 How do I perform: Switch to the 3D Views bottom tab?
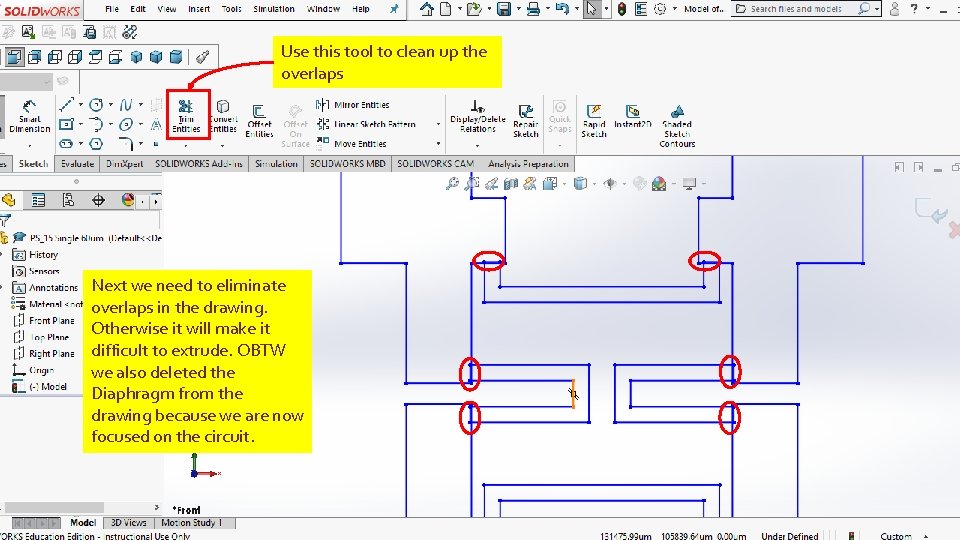click(129, 523)
